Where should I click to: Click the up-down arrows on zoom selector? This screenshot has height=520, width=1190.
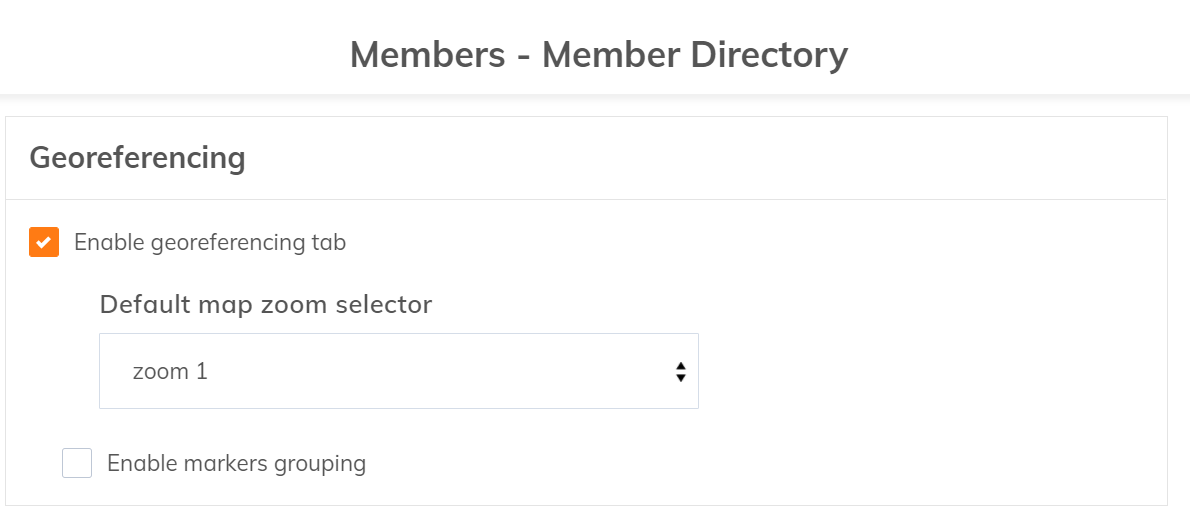click(x=680, y=372)
